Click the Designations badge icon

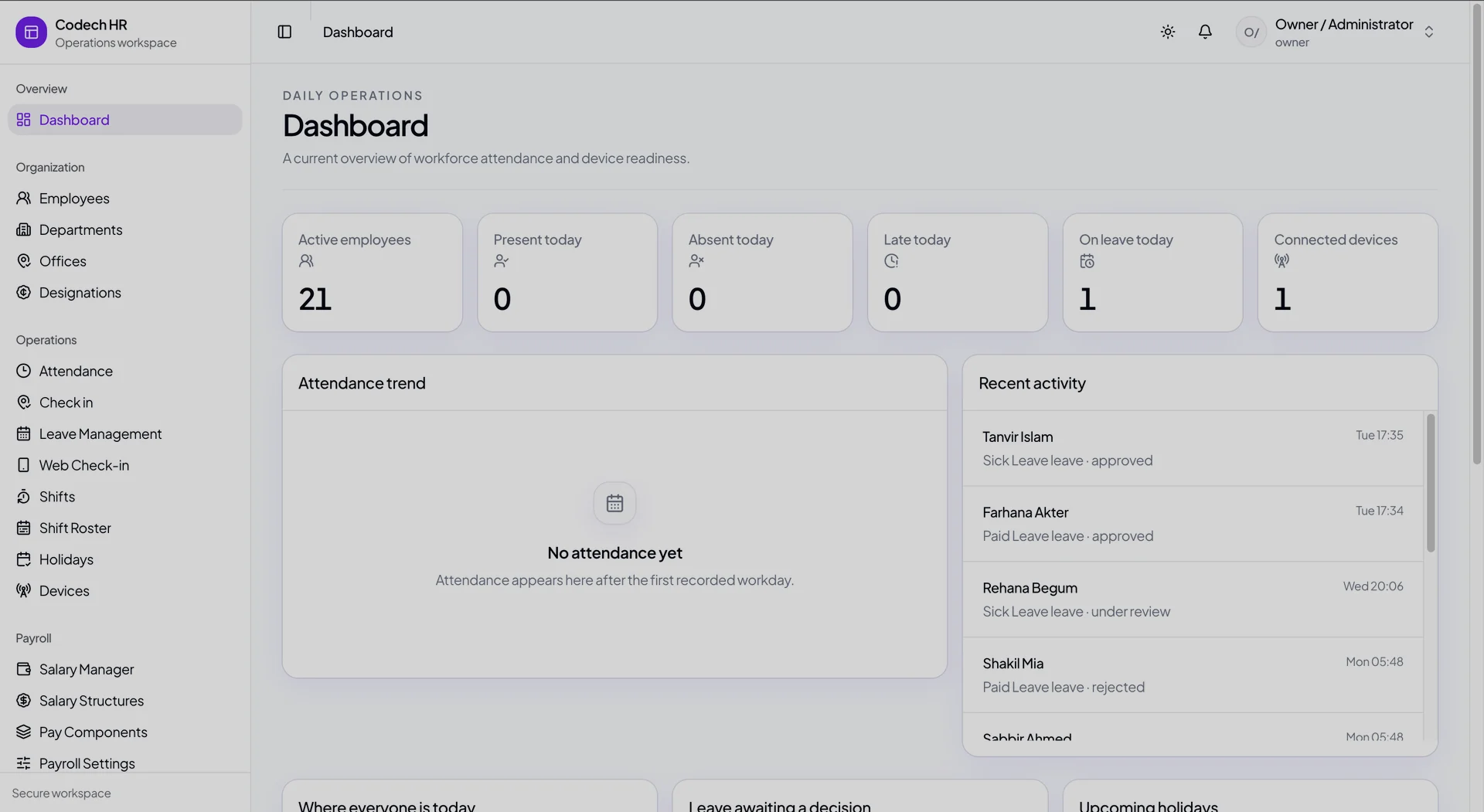[x=24, y=293]
